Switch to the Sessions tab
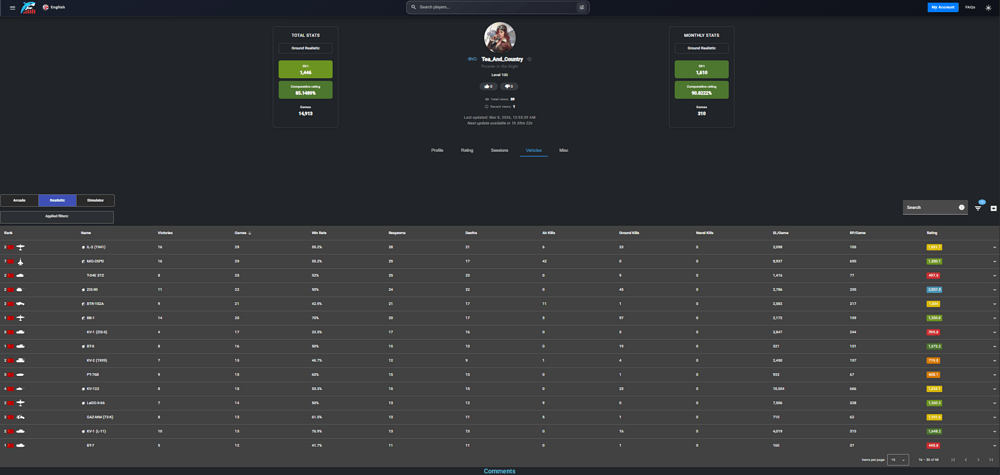 tap(499, 150)
